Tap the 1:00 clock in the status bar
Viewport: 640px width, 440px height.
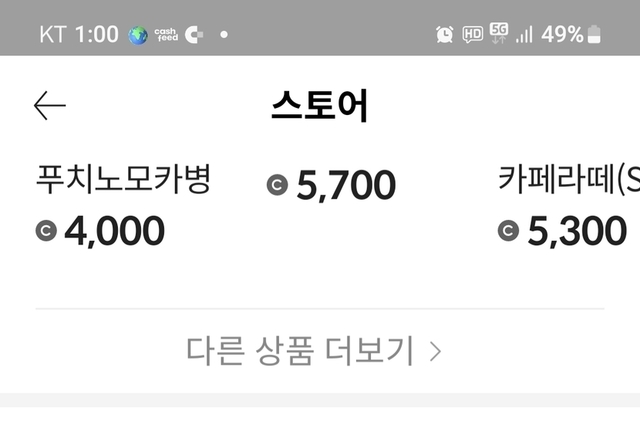pyautogui.click(x=96, y=35)
